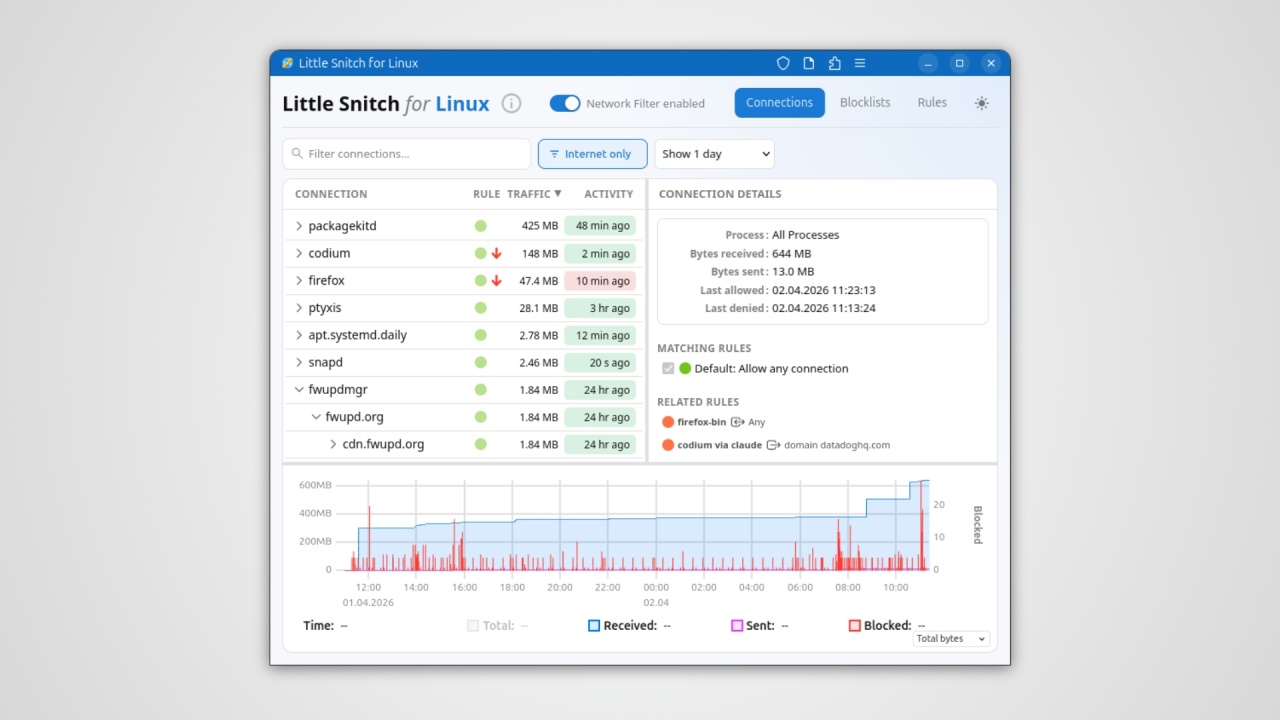The image size is (1280, 720).
Task: Sort by the Traffic column header
Action: click(534, 194)
